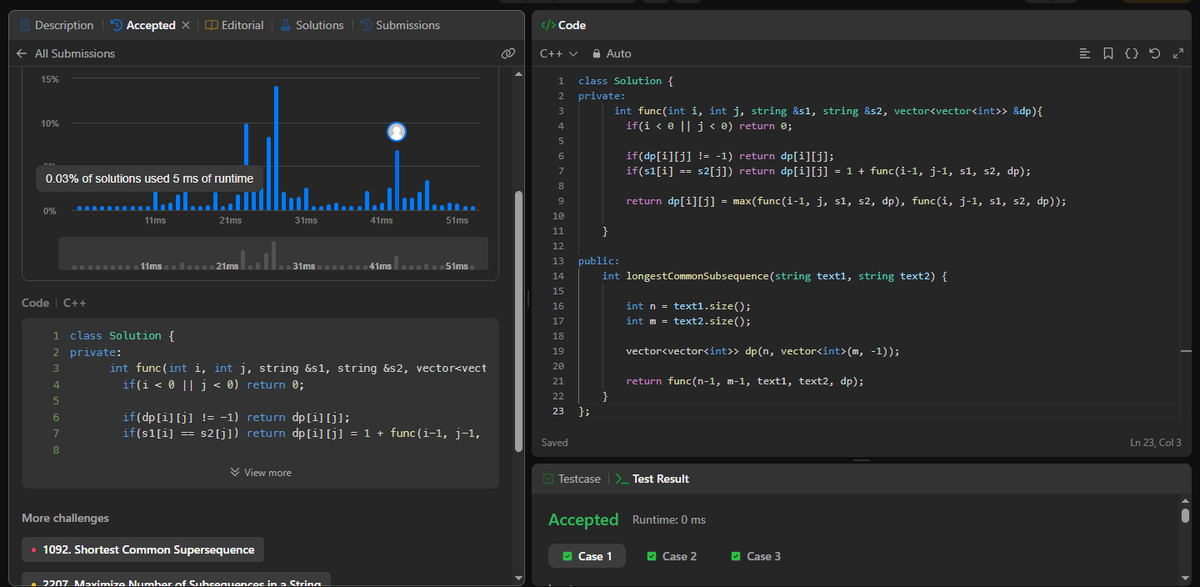Go back to All Submissions
The height and width of the screenshot is (587, 1200).
coord(66,53)
